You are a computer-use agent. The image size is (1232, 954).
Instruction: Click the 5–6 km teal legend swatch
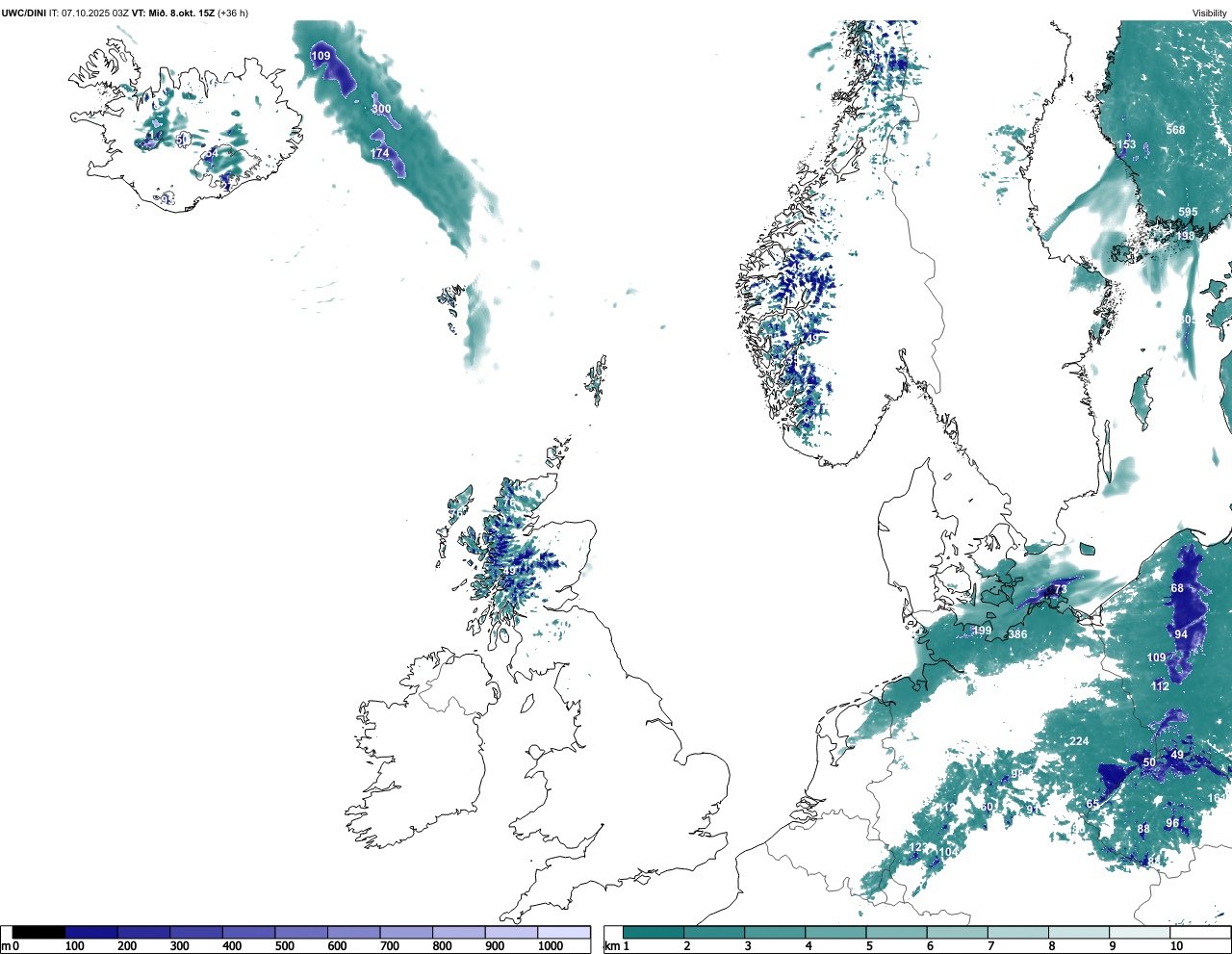[897, 932]
